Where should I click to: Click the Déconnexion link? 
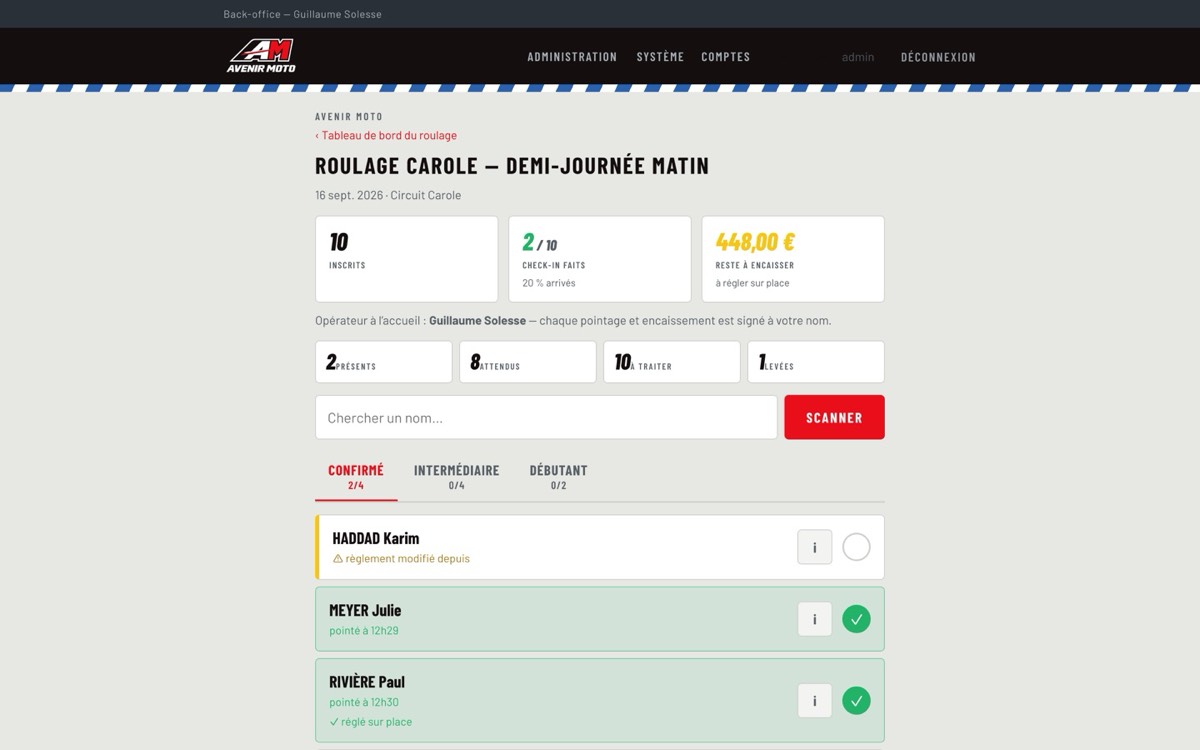(938, 57)
